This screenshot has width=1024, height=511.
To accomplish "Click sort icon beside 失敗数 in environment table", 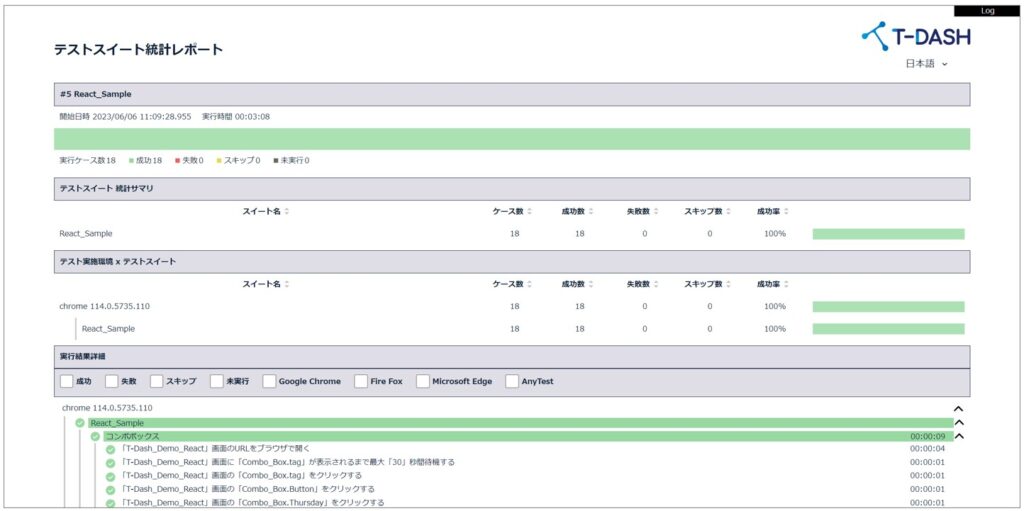I will 658,284.
